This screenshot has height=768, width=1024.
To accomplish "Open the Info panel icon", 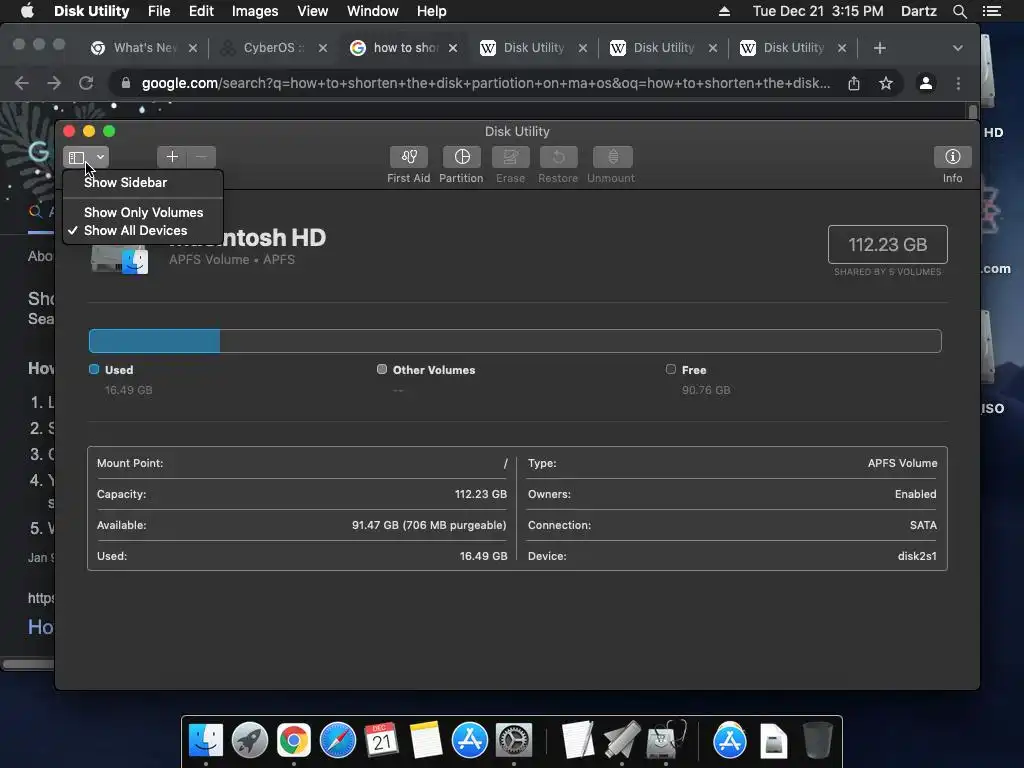I will 952,157.
